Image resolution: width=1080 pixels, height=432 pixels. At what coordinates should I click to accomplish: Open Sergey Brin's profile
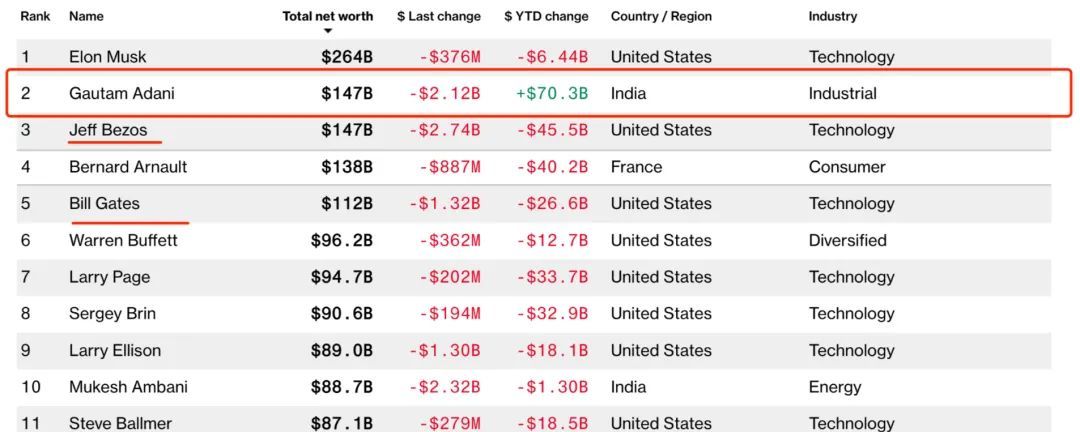(112, 314)
